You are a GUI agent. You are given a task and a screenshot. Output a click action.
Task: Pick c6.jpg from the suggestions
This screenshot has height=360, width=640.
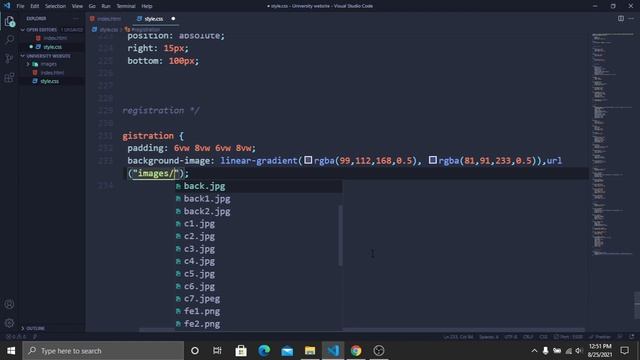click(x=259, y=287)
